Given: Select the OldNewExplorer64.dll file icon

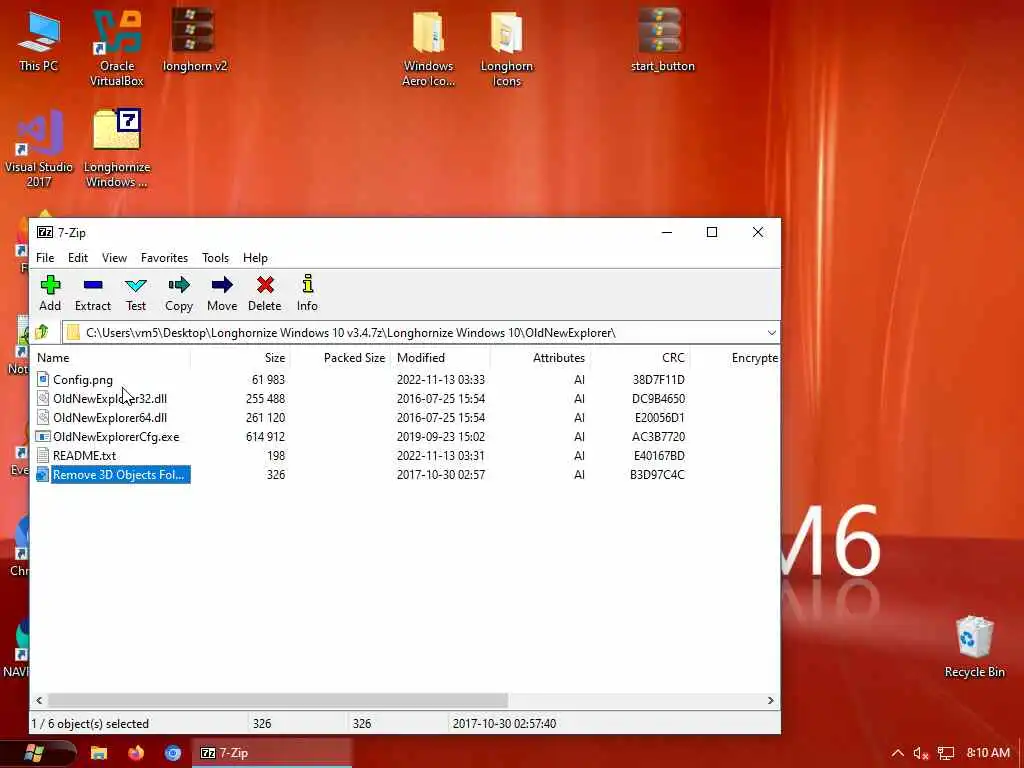Looking at the screenshot, I should [x=43, y=417].
